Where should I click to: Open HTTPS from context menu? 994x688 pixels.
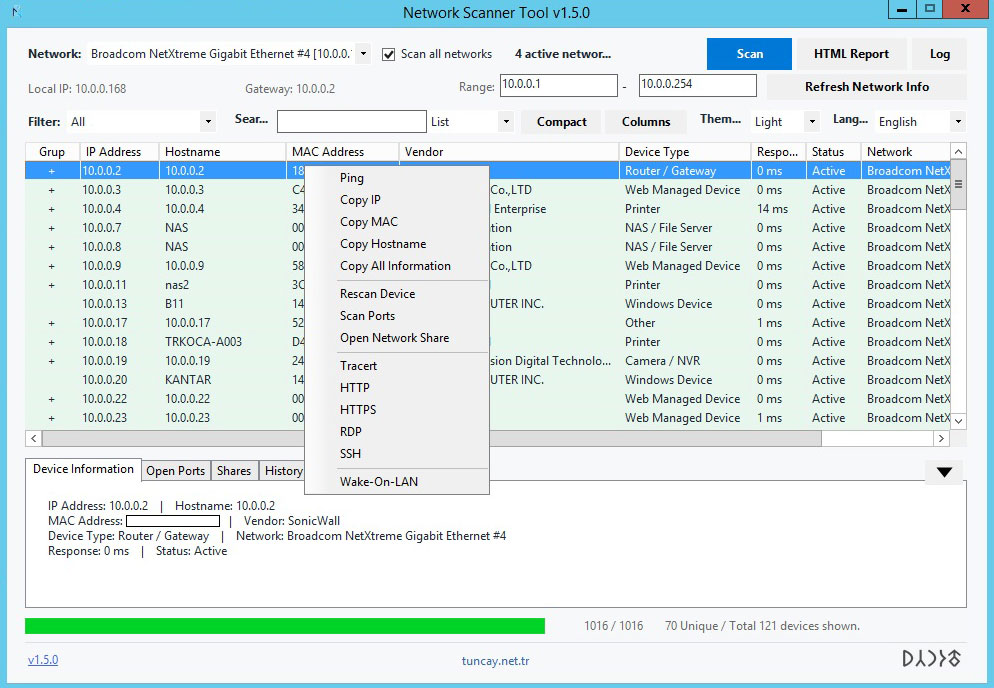coord(397,410)
